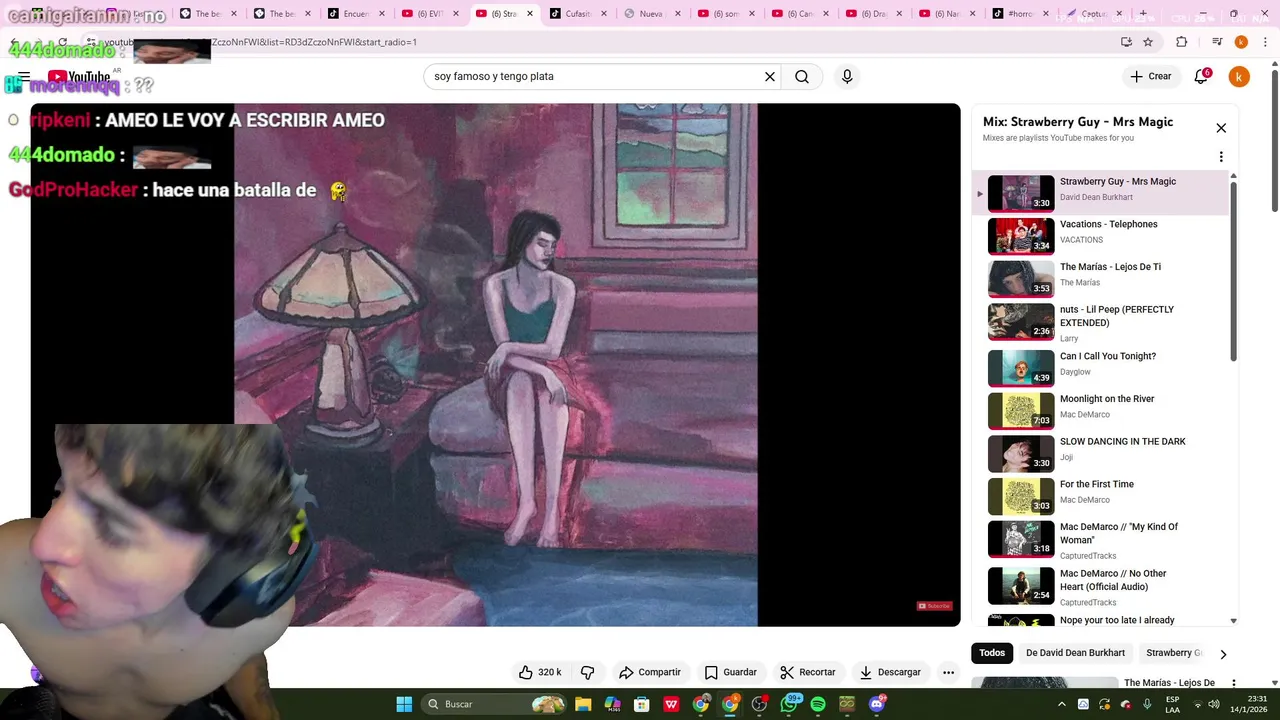Viewport: 1280px width, 720px height.
Task: Click the taskbar Buscar search box
Action: (494, 704)
